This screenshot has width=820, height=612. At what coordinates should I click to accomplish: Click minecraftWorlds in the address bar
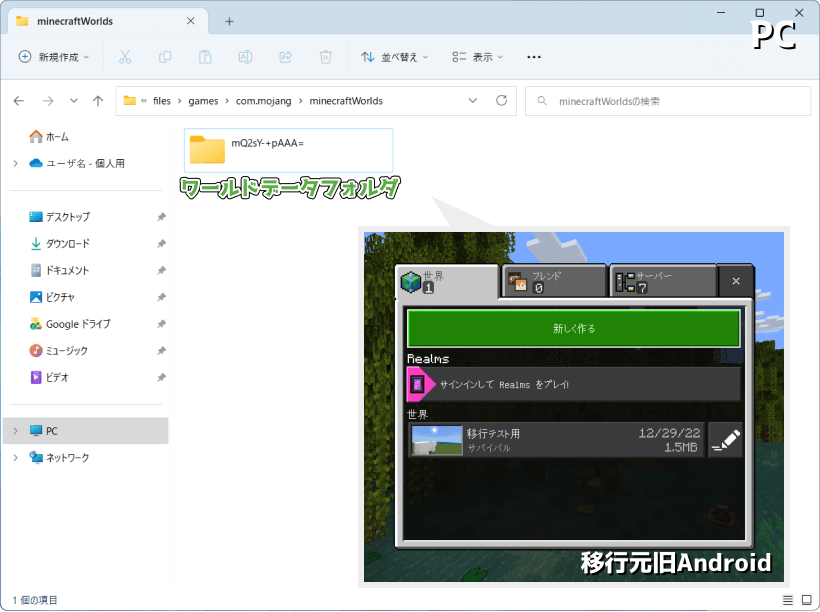click(346, 101)
